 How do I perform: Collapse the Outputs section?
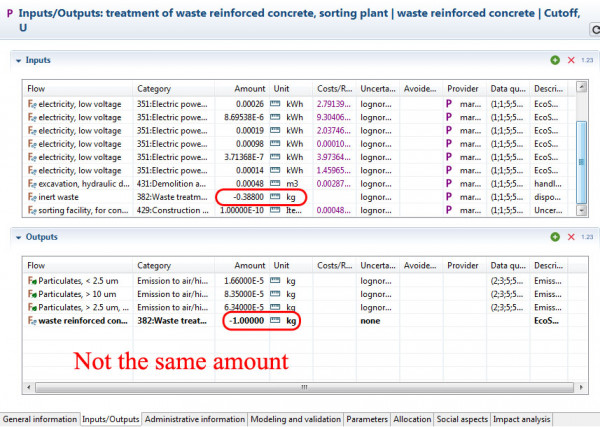[x=18, y=237]
